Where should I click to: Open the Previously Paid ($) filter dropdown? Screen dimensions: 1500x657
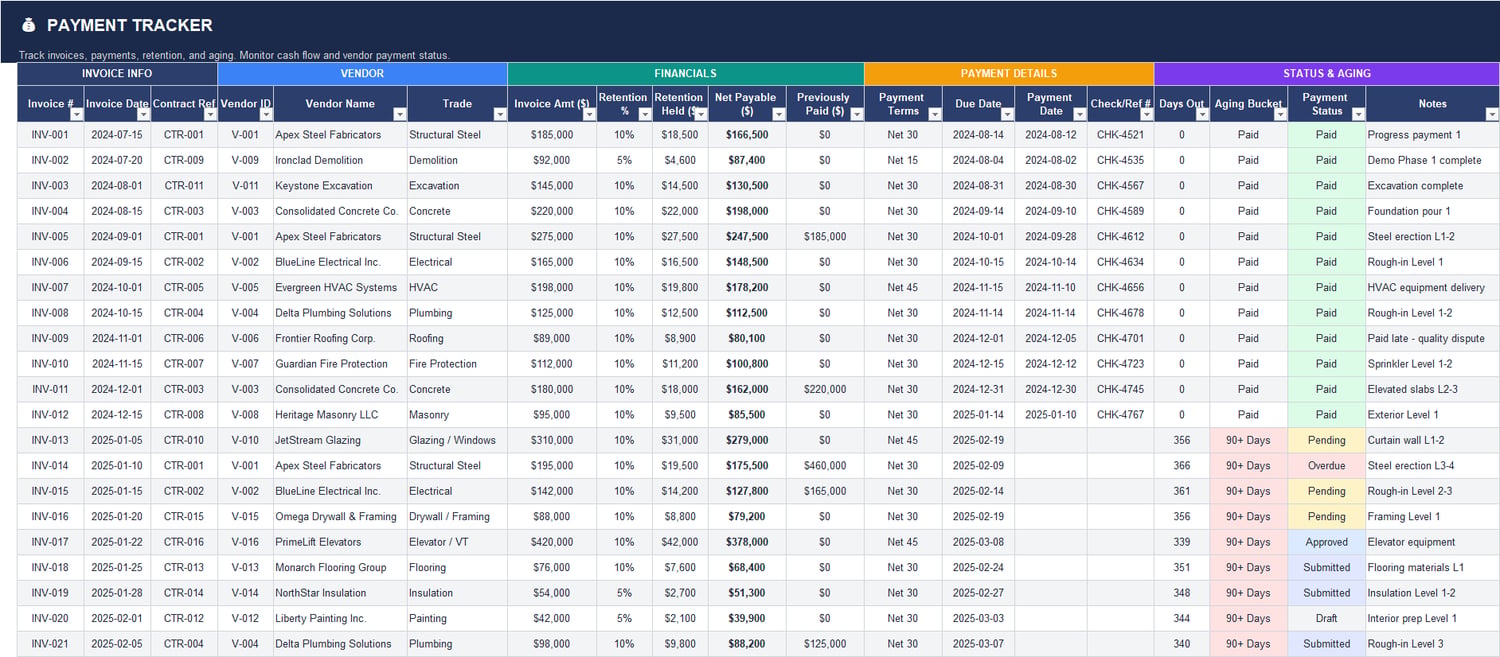856,114
